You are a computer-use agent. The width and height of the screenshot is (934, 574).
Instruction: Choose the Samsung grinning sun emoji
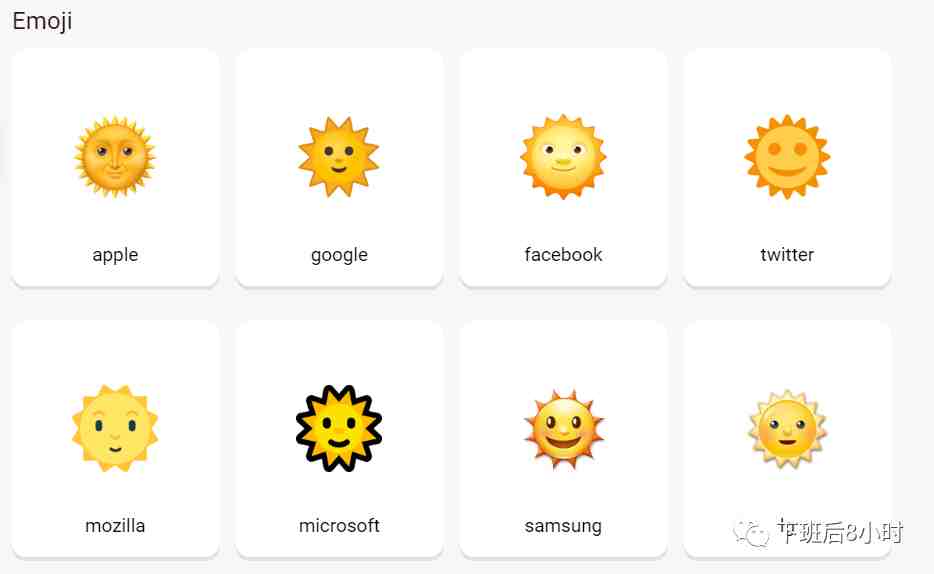click(563, 428)
